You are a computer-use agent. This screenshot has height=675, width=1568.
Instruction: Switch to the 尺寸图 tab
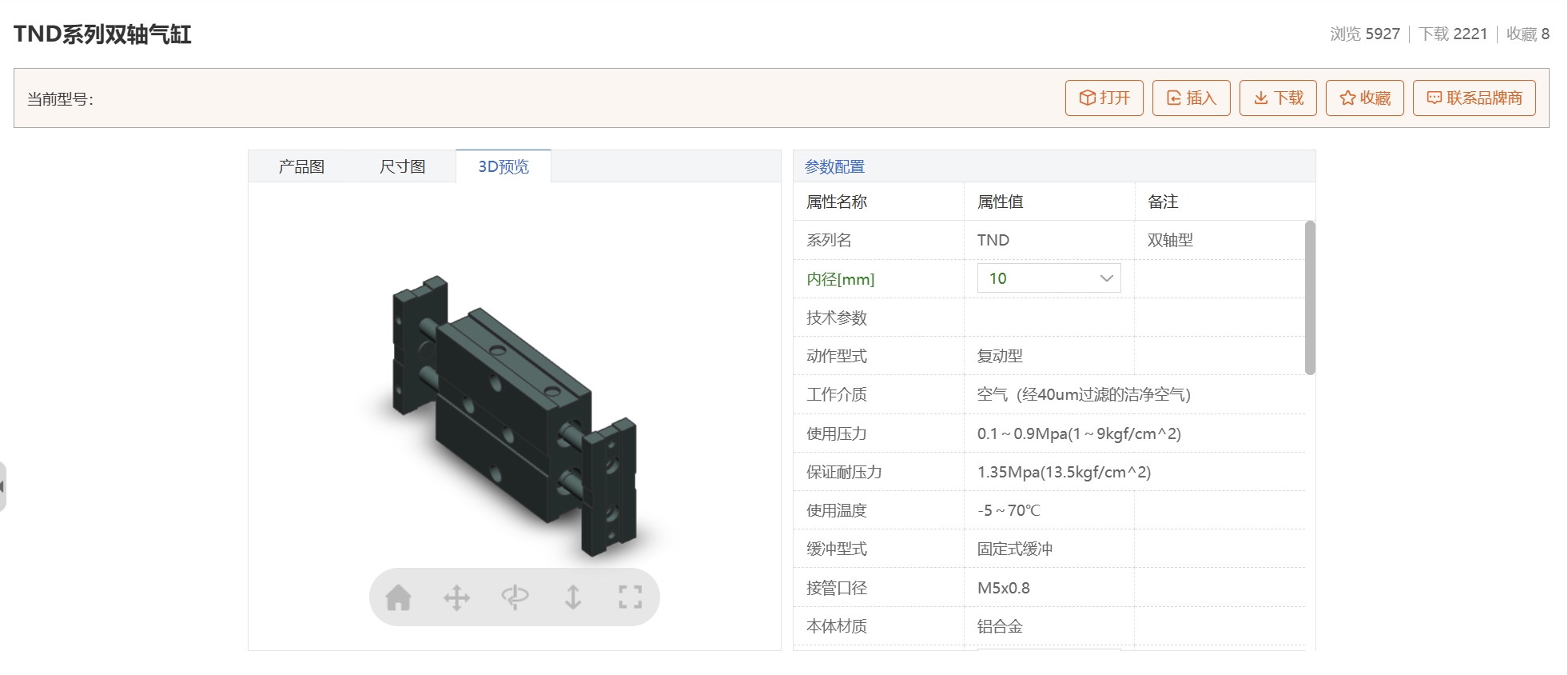click(x=402, y=166)
